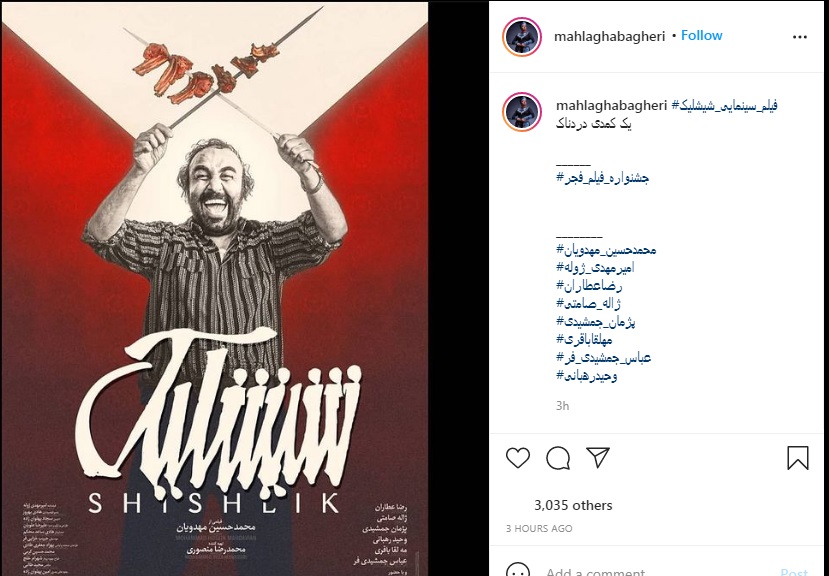This screenshot has width=829, height=576.
Task: Open hashtag محمدحسین_مهدویان
Action: (x=606, y=250)
